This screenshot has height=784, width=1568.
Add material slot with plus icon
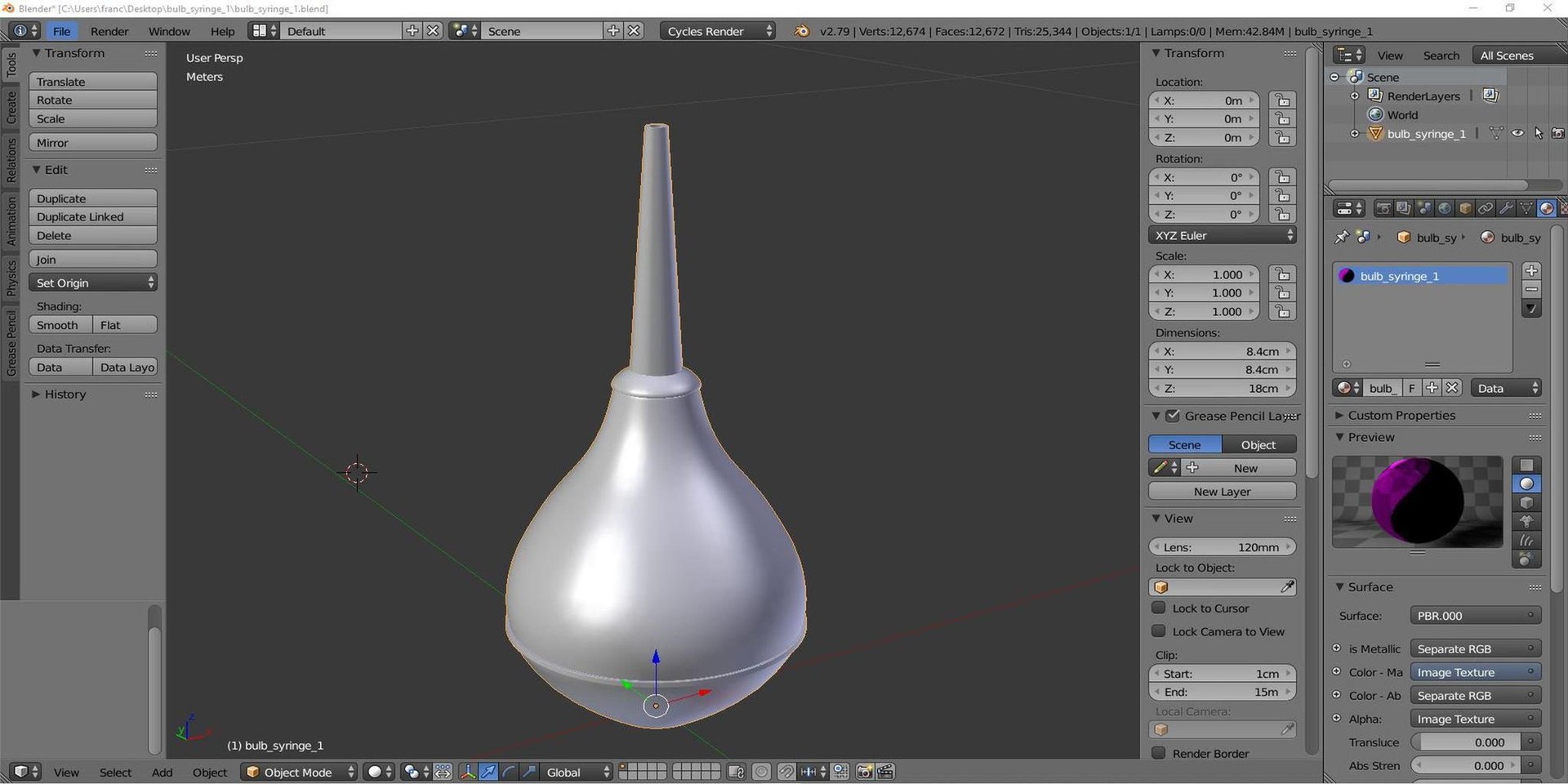(x=1531, y=270)
